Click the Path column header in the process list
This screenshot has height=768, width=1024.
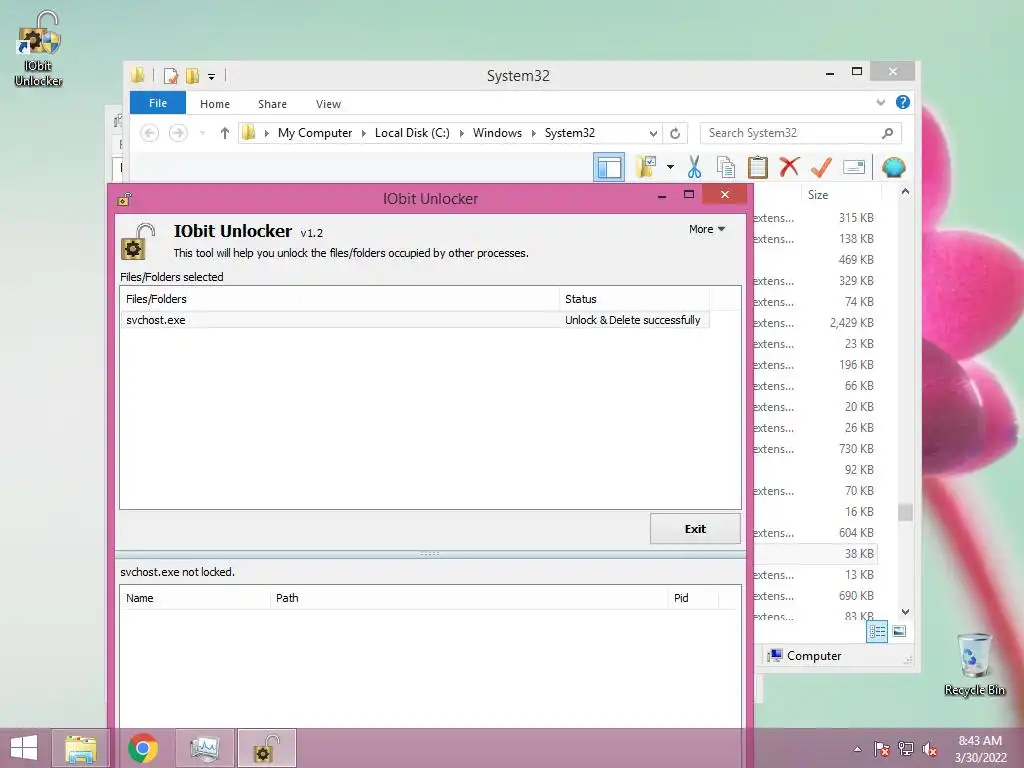point(469,598)
